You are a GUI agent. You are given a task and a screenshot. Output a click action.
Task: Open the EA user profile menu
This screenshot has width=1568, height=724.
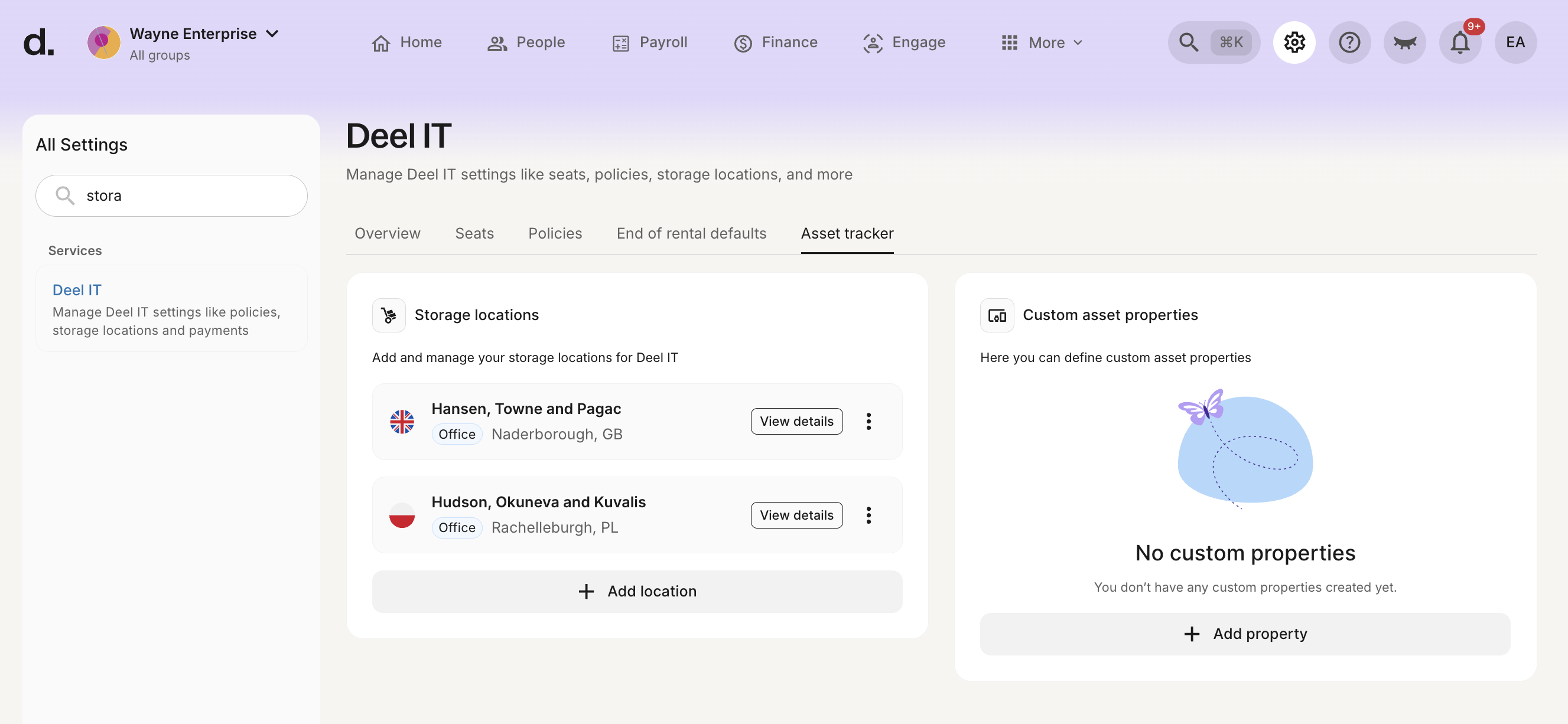point(1515,43)
